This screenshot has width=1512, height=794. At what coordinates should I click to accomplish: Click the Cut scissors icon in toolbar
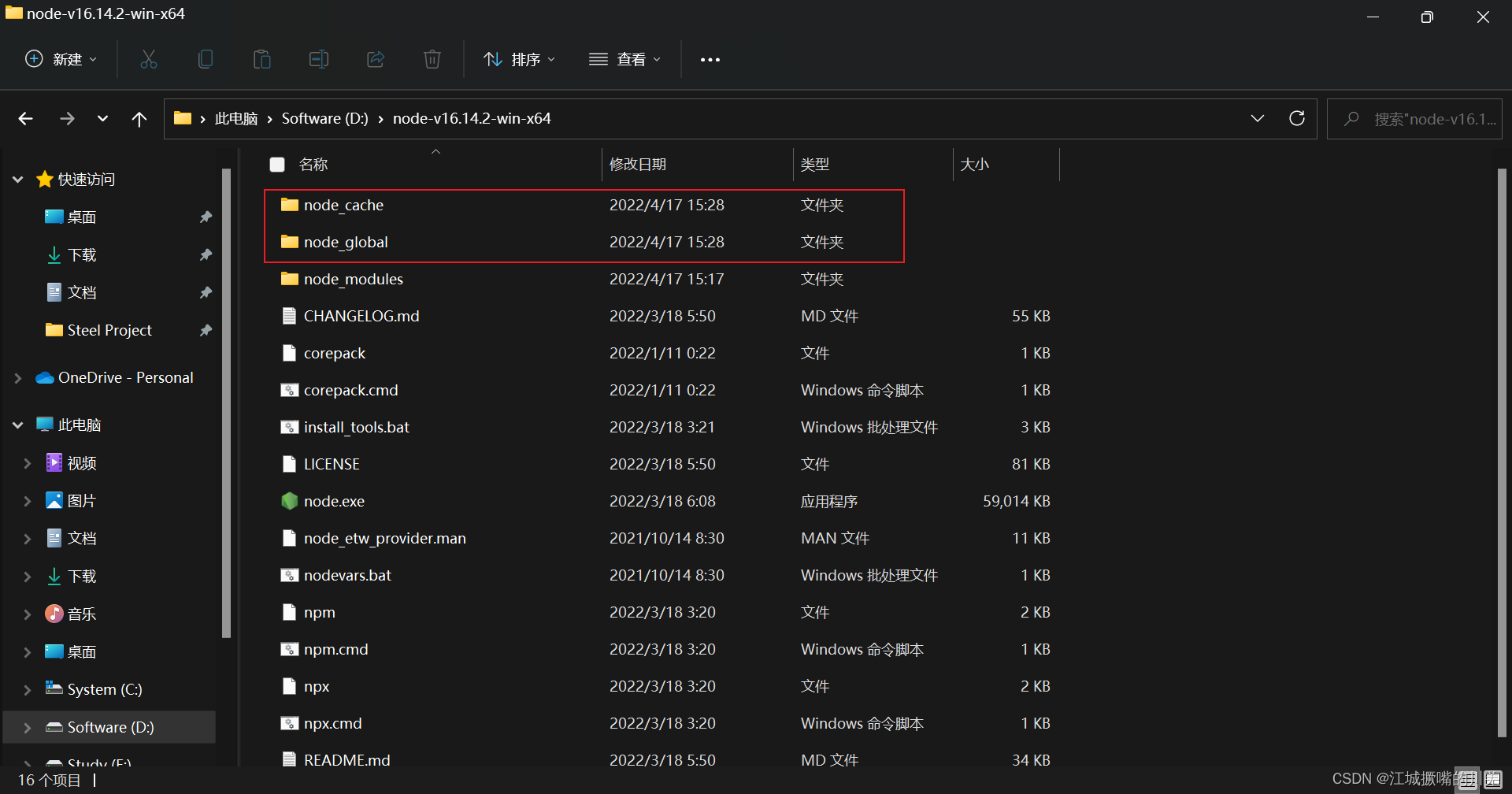[x=149, y=59]
